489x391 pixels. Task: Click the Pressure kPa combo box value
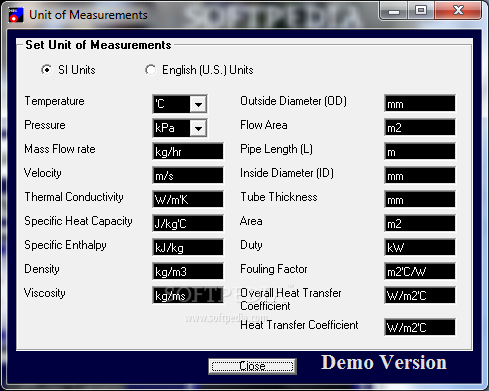[171, 128]
